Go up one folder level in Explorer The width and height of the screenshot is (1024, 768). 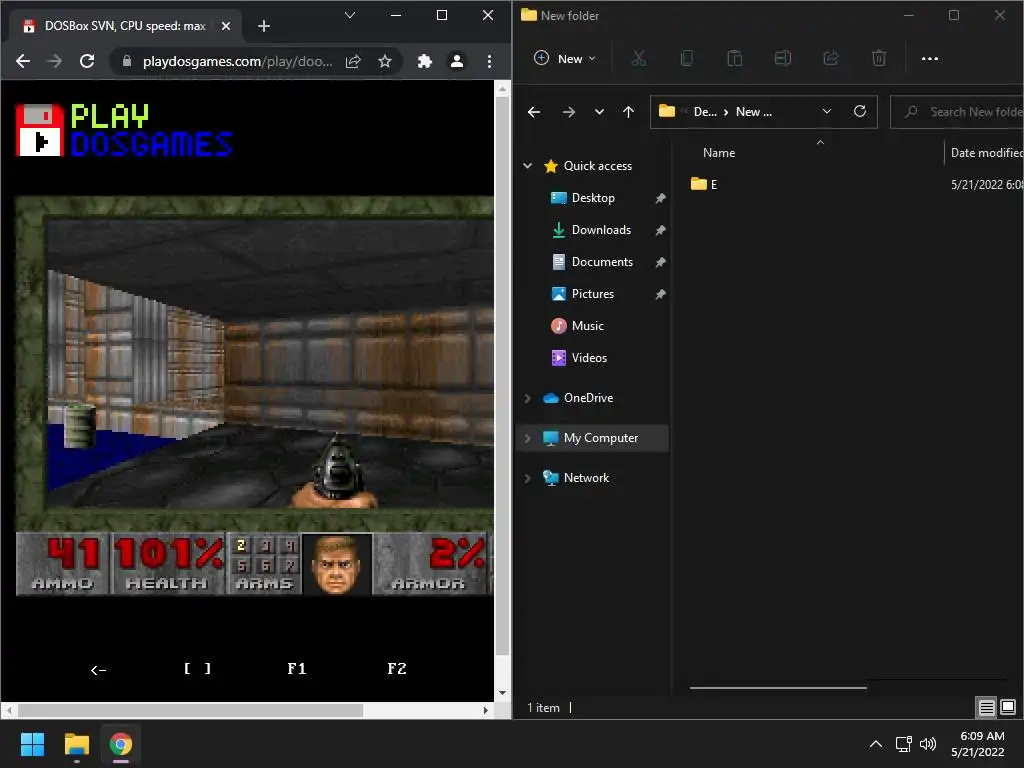tap(628, 112)
